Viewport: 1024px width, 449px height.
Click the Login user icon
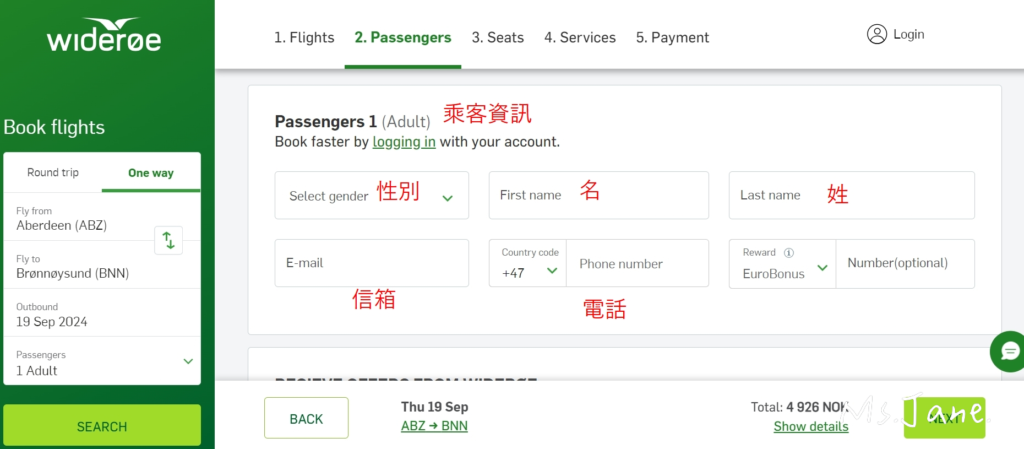877,35
